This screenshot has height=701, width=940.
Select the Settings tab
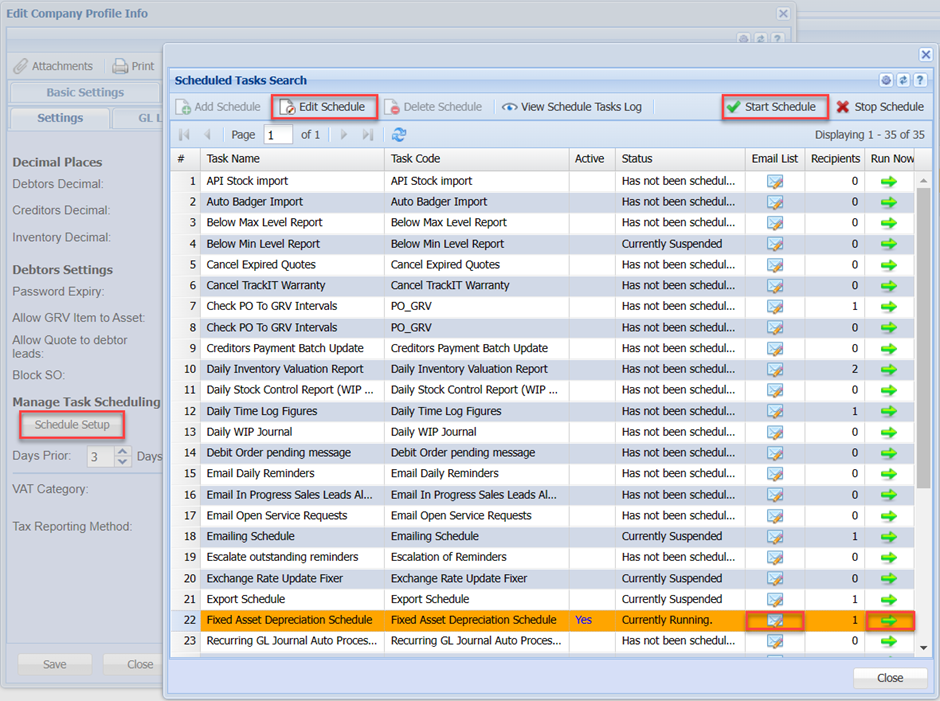[60, 118]
